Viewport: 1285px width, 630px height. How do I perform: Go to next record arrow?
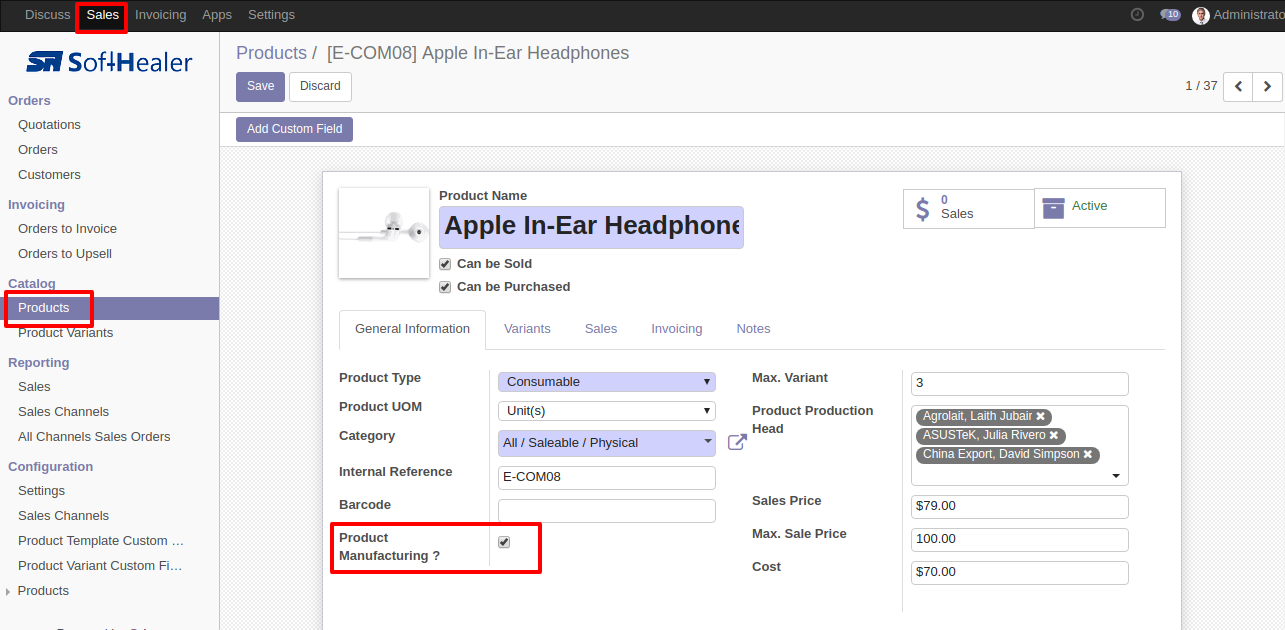pos(1267,87)
